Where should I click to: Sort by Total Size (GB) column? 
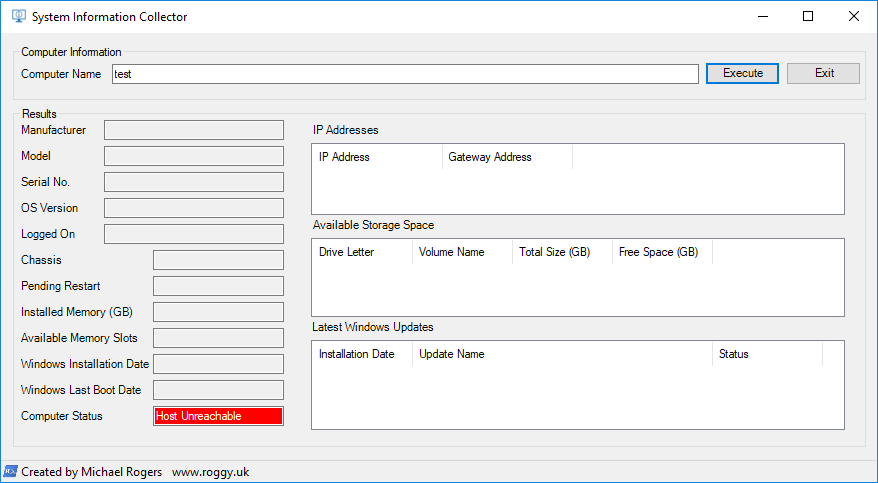point(561,252)
